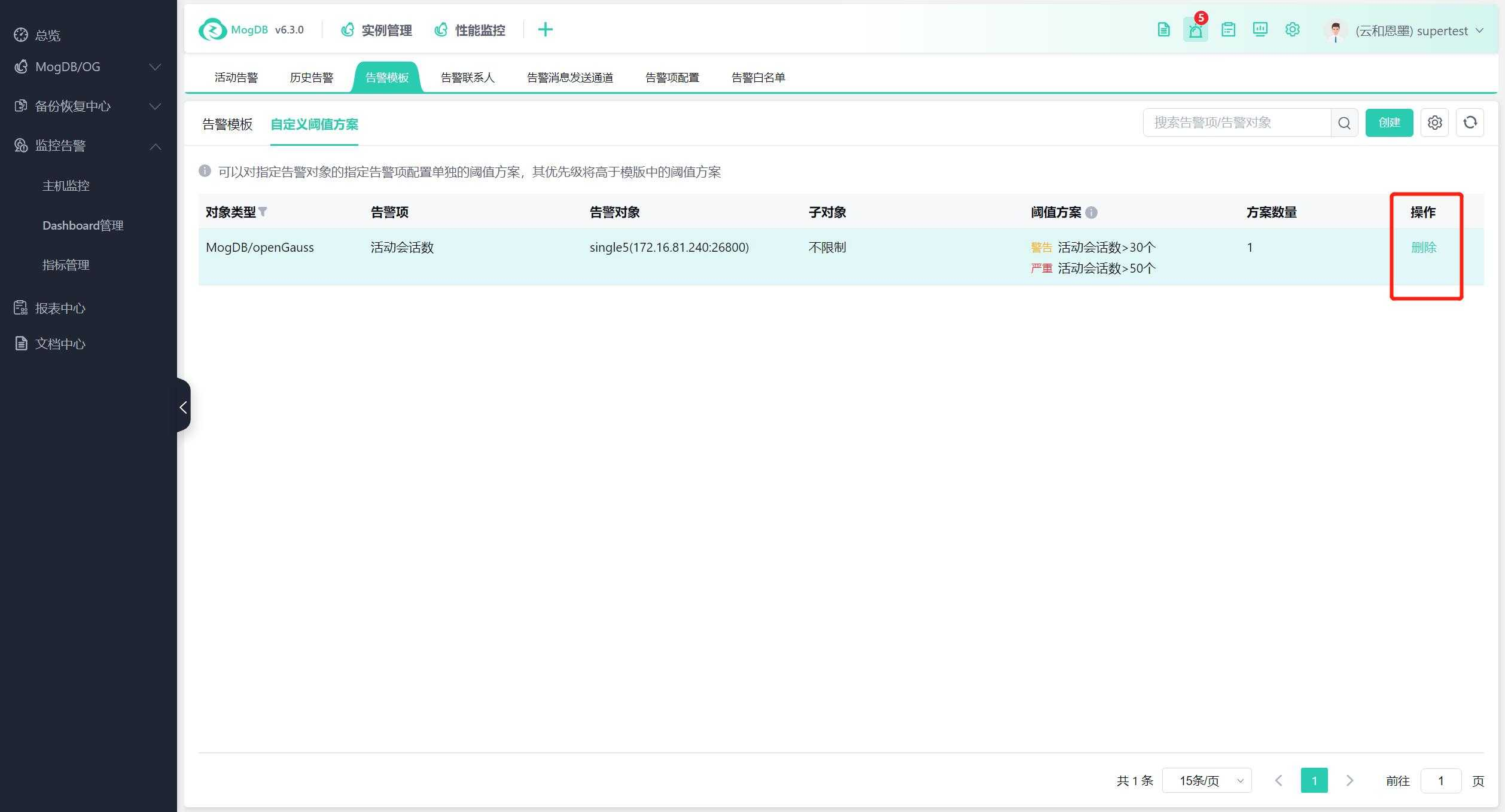Switch to 告警白名单 tab
This screenshot has height=812, width=1505.
pyautogui.click(x=758, y=77)
